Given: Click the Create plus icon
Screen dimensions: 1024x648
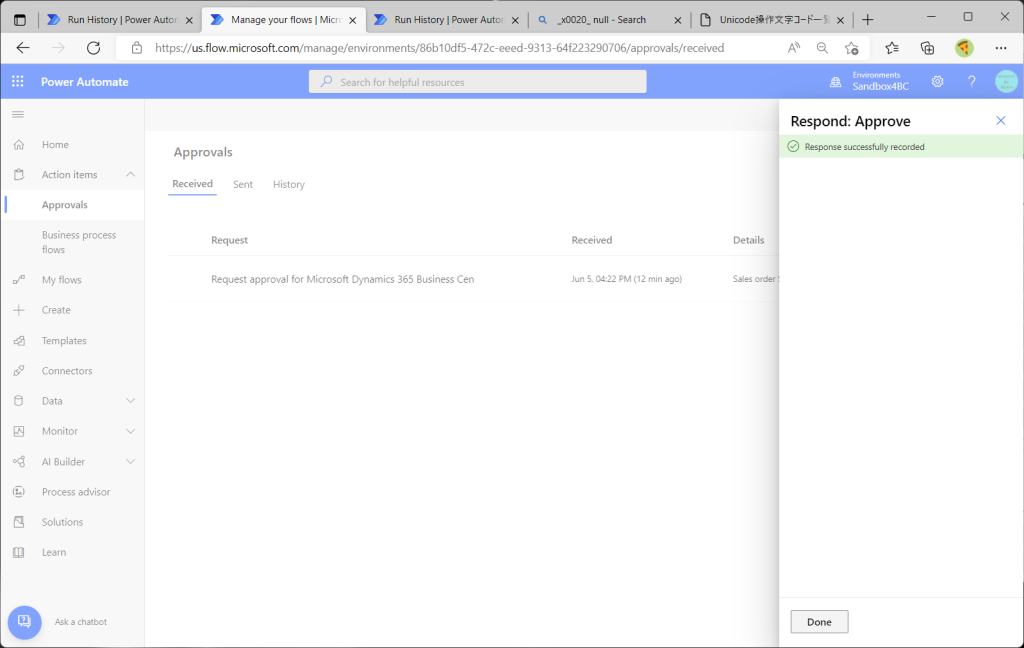Looking at the screenshot, I should (19, 310).
